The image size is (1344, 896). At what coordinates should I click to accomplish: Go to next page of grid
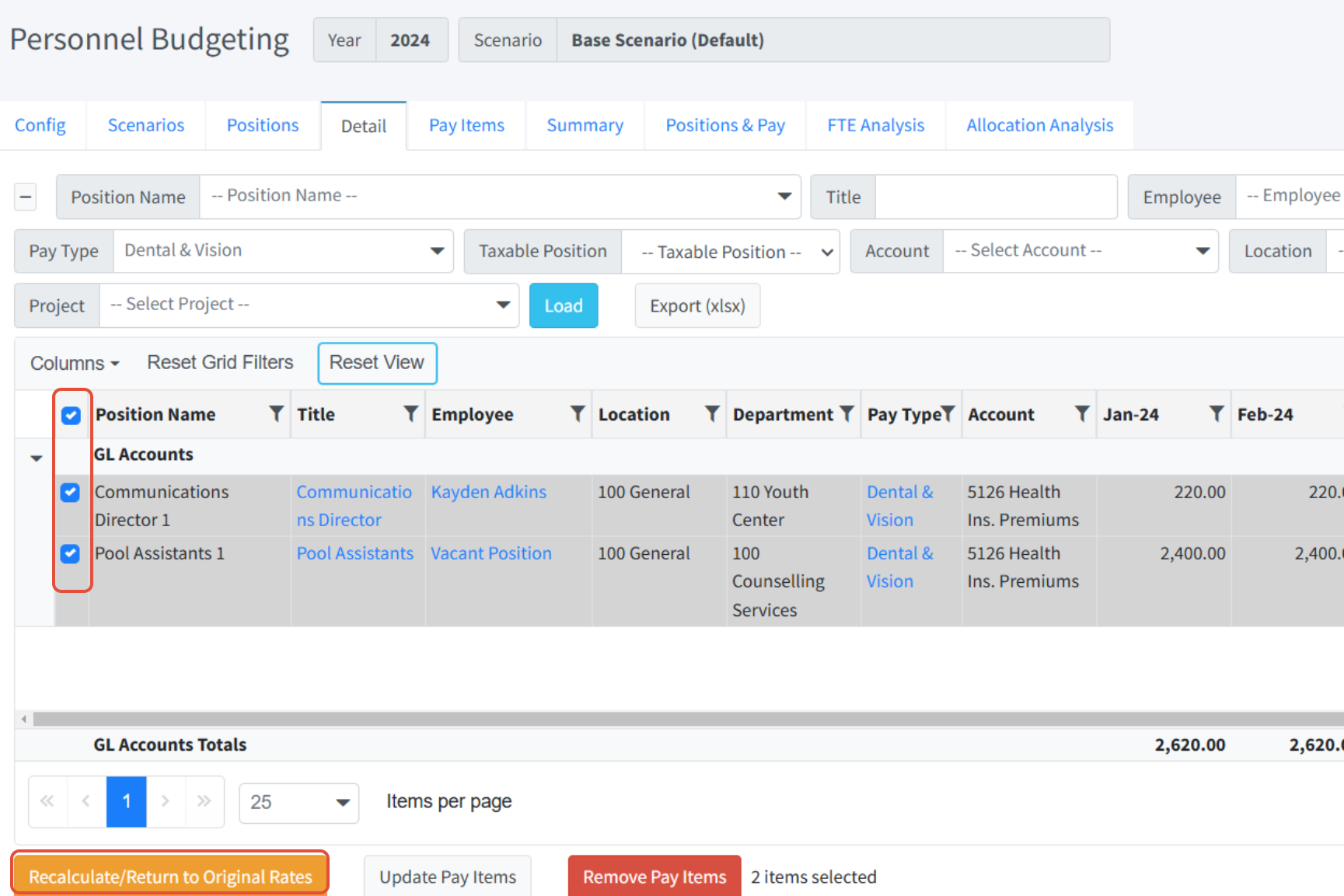(166, 801)
